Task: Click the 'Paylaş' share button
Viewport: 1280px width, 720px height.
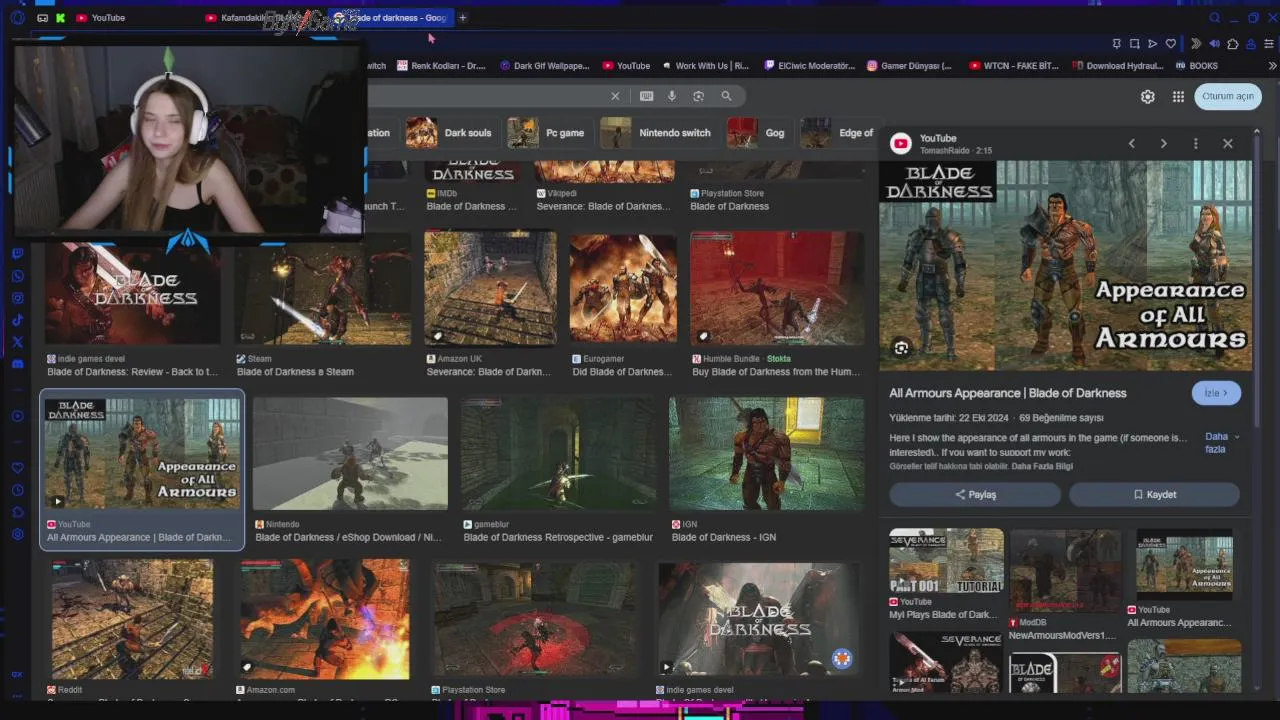Action: click(975, 494)
